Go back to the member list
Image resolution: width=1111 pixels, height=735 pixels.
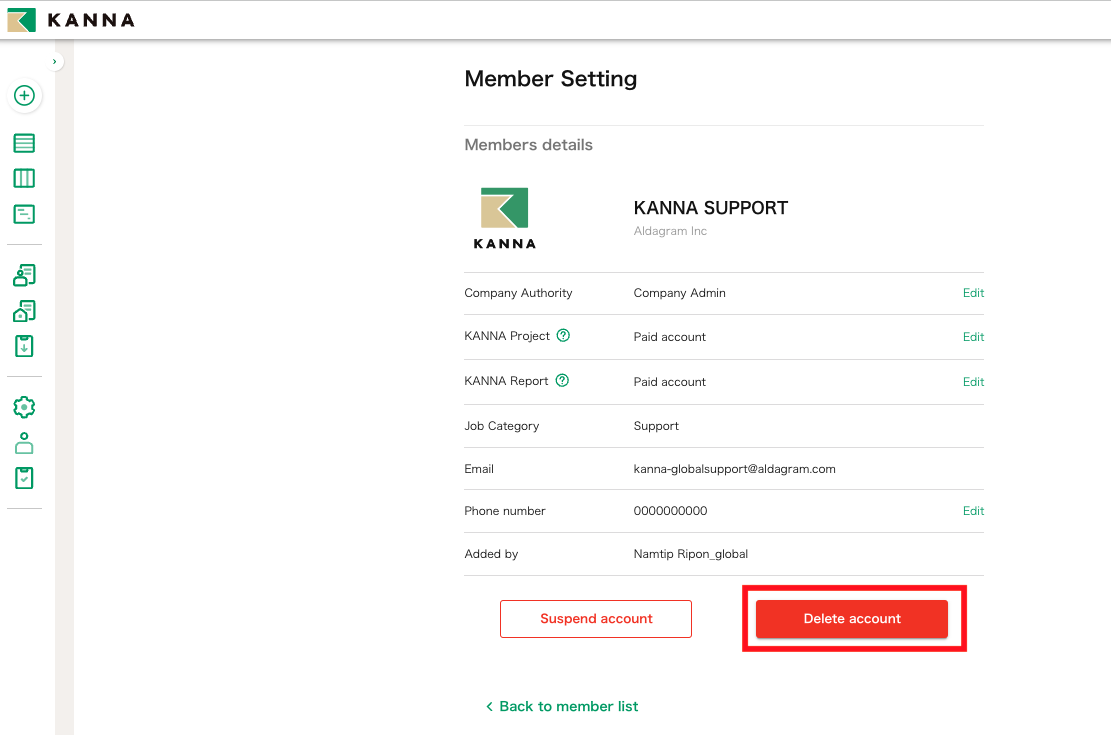point(562,706)
